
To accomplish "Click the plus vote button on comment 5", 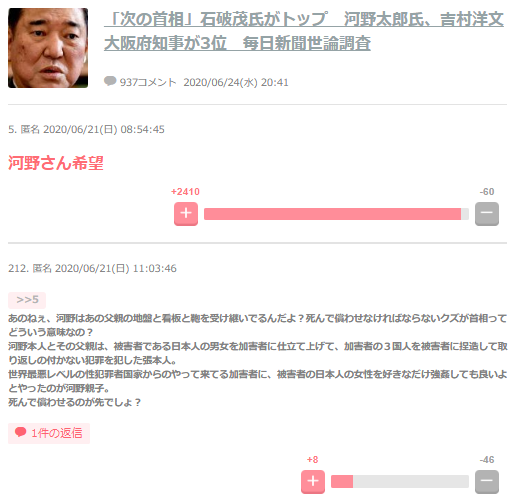I will [x=186, y=214].
